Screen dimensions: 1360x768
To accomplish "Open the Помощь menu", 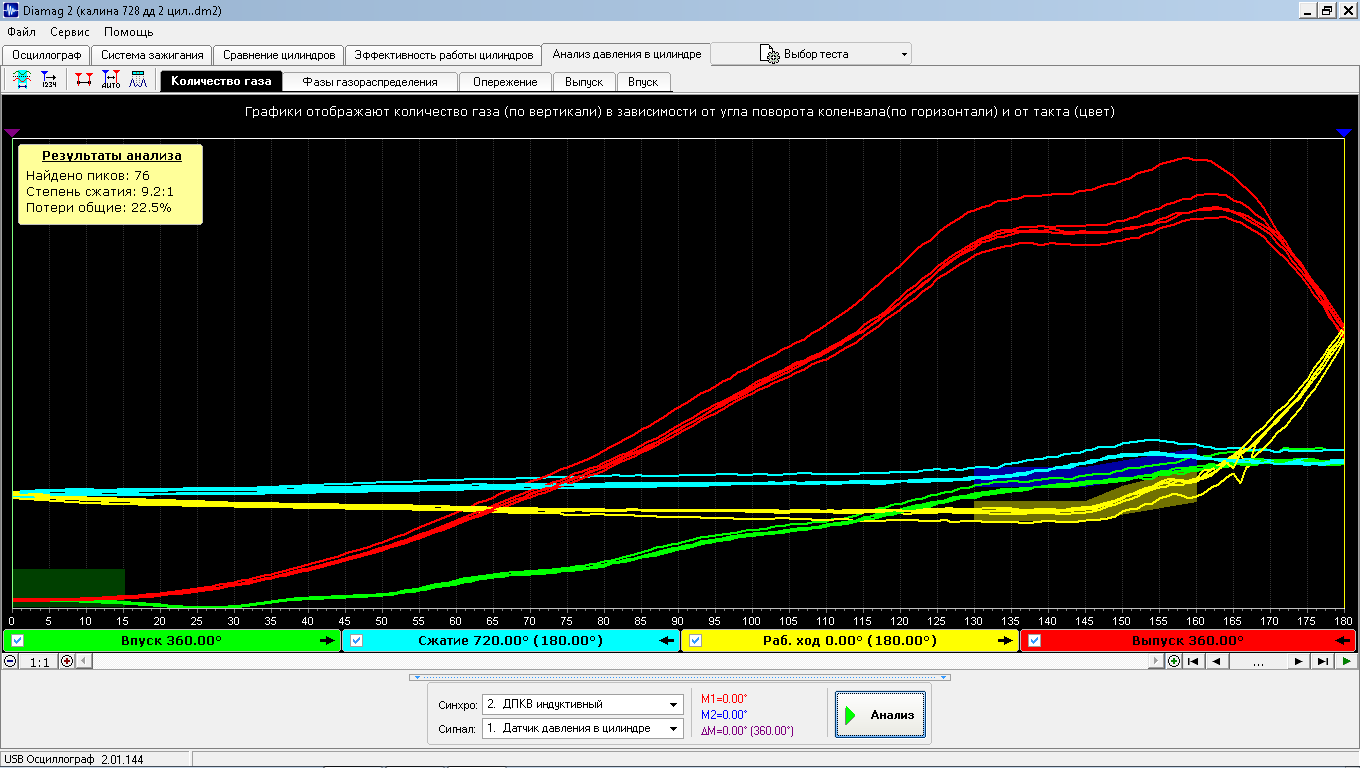I will point(129,32).
